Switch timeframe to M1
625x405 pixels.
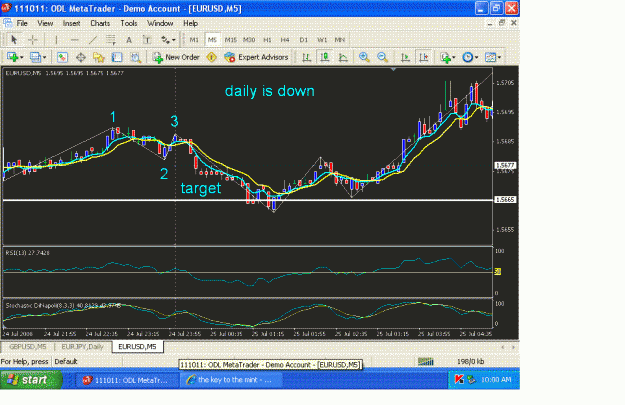click(194, 40)
